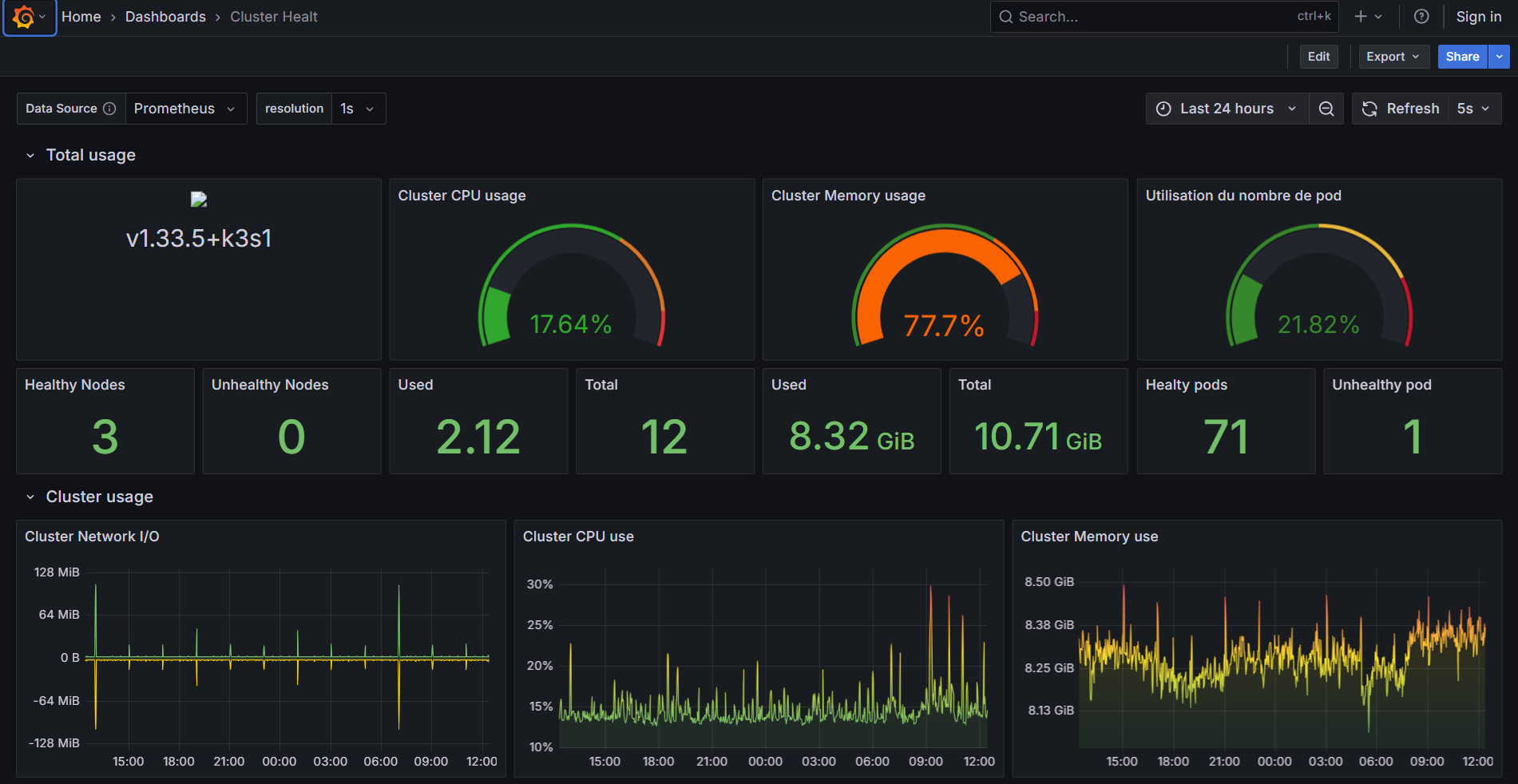The height and width of the screenshot is (784, 1518).
Task: Click the 77.7% memory gauge value
Action: [x=944, y=326]
